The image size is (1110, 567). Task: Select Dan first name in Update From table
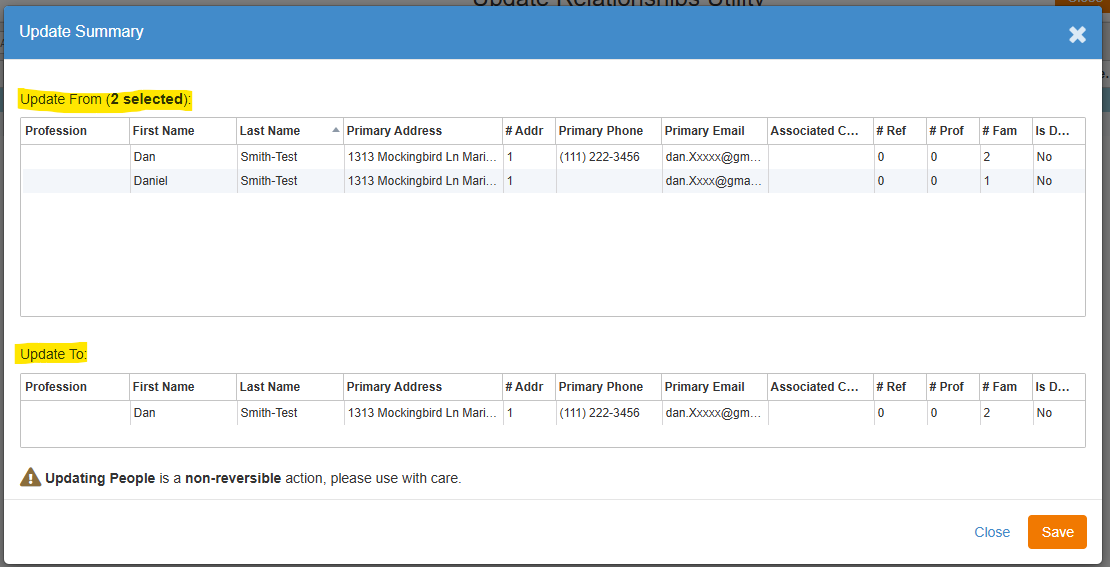tap(183, 157)
